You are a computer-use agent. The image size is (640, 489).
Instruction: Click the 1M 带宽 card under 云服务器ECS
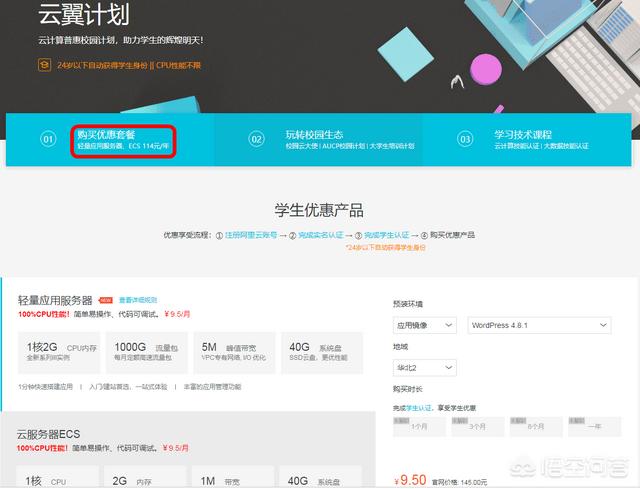[233, 477]
